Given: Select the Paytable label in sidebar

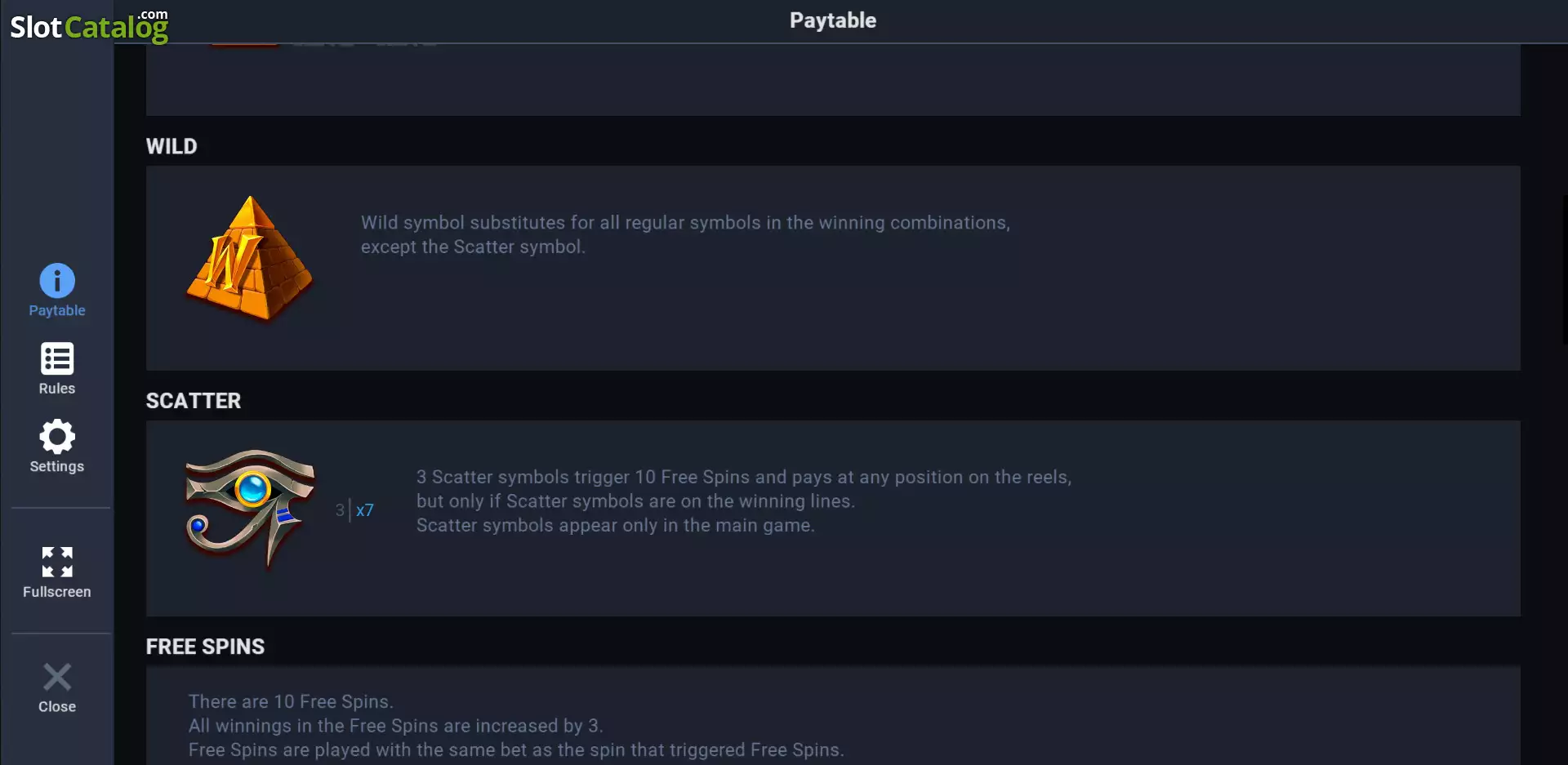Looking at the screenshot, I should (x=57, y=310).
